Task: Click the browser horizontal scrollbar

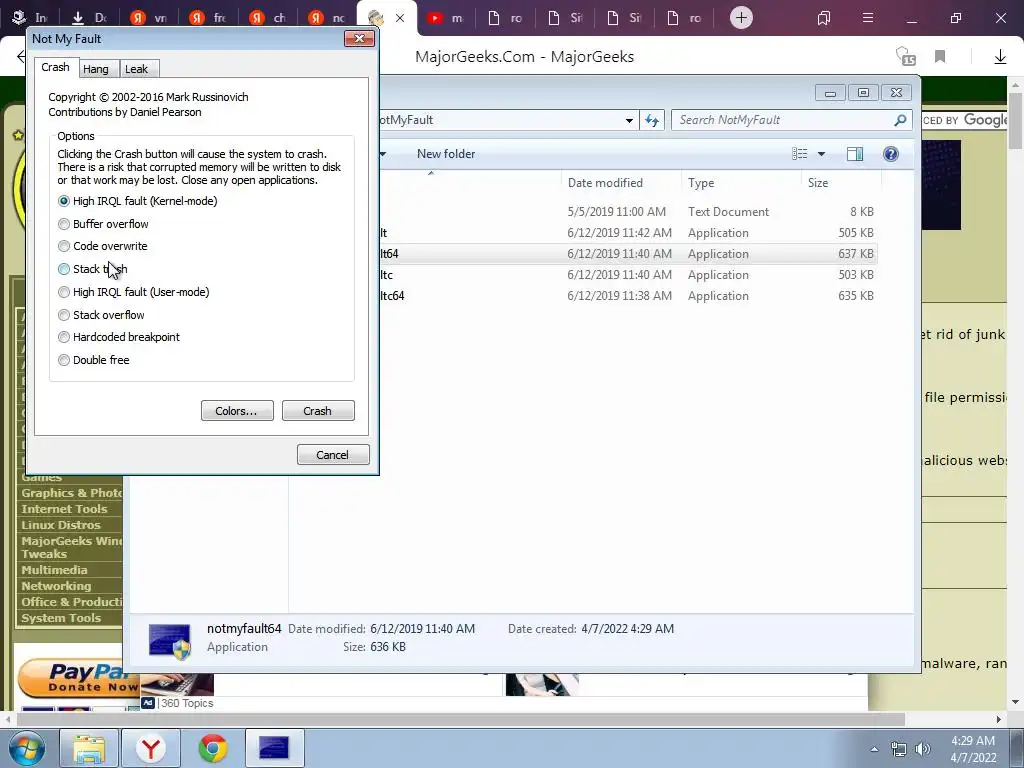Action: click(x=460, y=719)
